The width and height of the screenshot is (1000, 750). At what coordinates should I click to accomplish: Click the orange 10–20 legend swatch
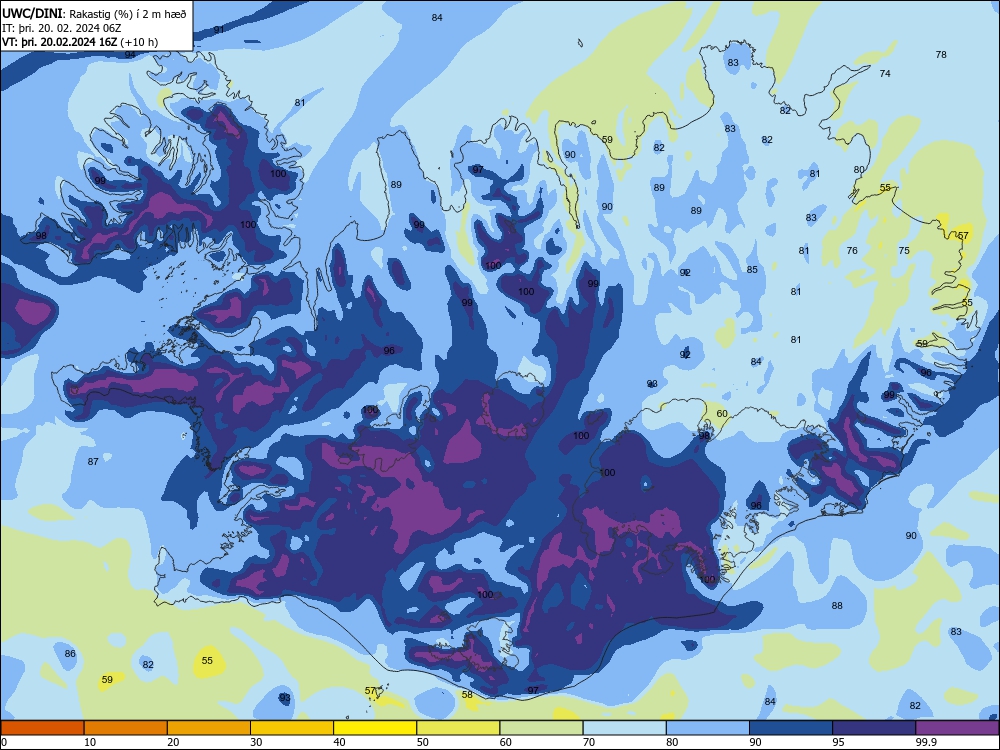pyautogui.click(x=126, y=728)
